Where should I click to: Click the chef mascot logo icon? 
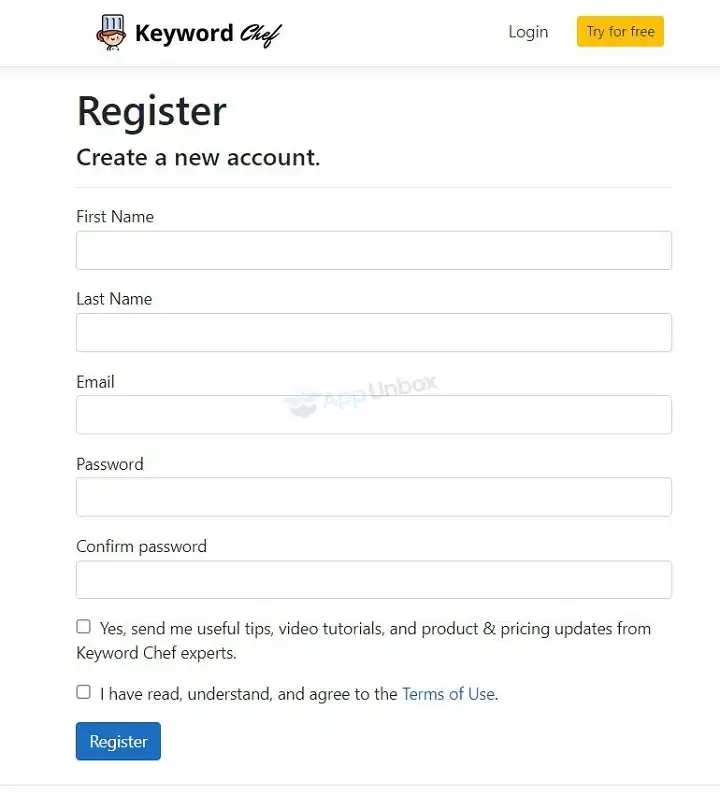(x=112, y=32)
